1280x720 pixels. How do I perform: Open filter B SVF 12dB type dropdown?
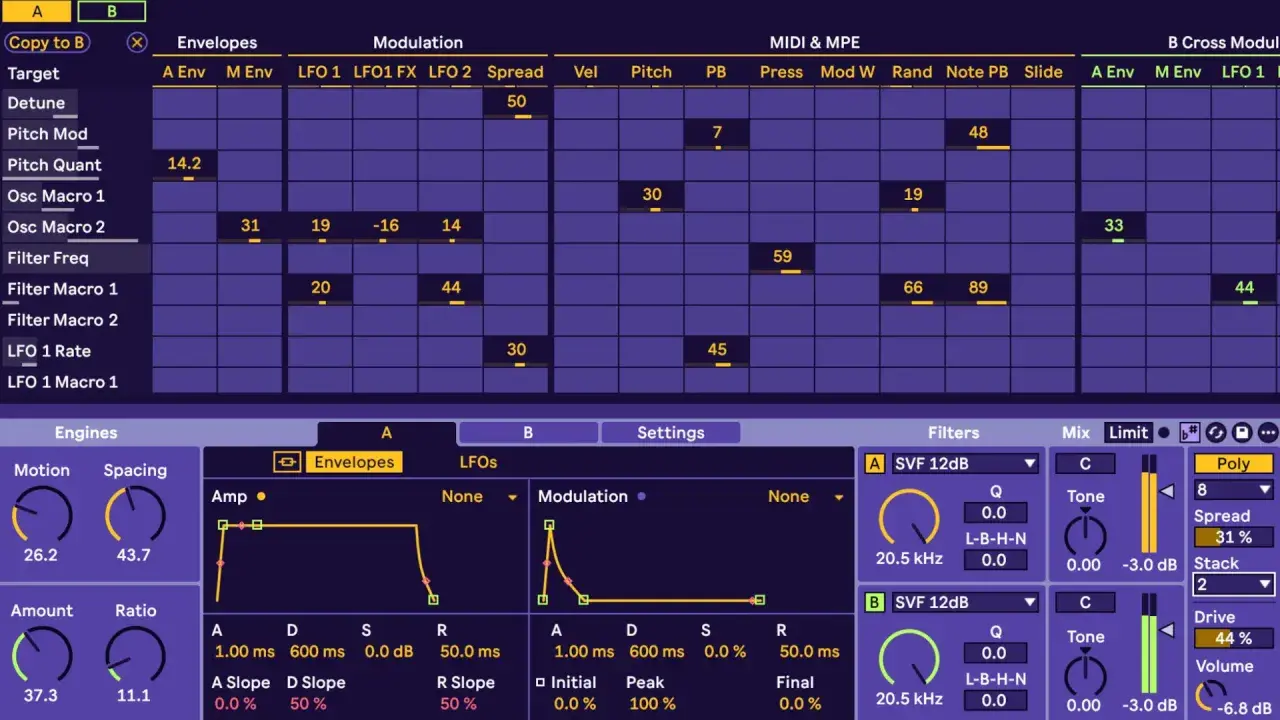[964, 602]
